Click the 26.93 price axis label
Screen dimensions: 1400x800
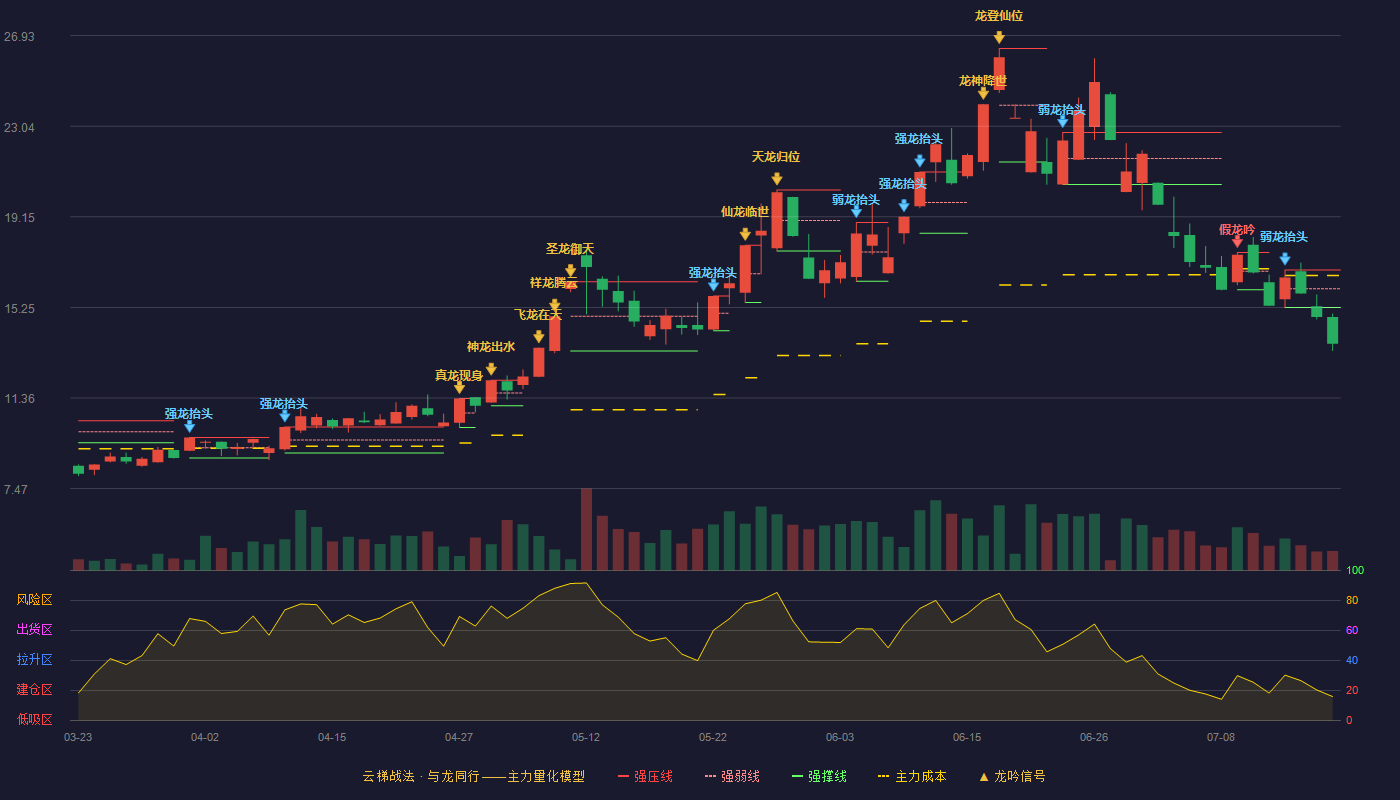[20, 37]
